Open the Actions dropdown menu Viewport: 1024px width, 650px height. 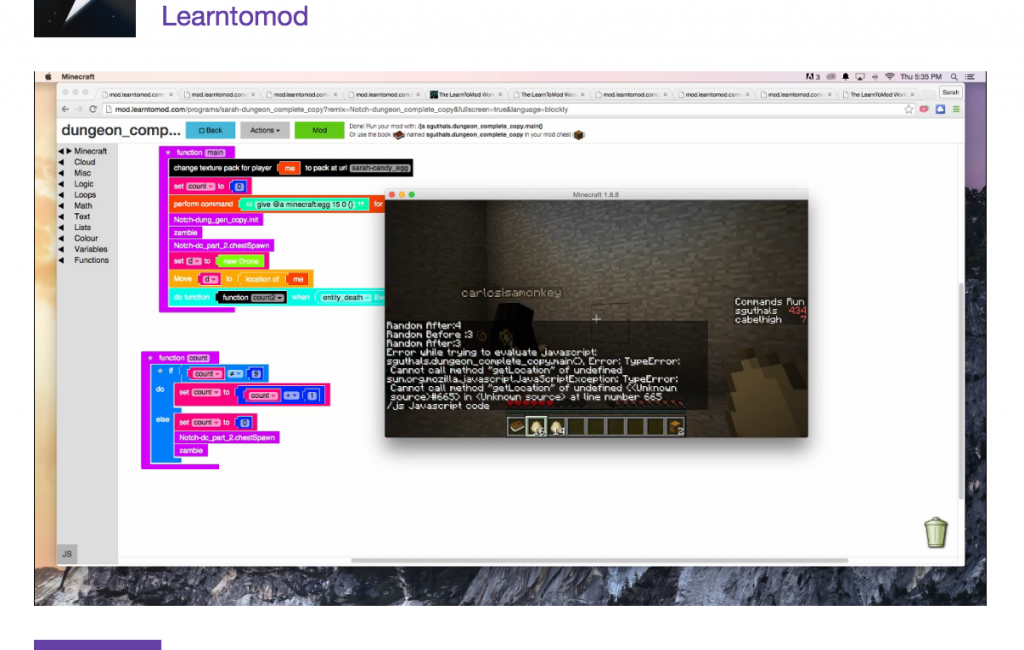265,130
